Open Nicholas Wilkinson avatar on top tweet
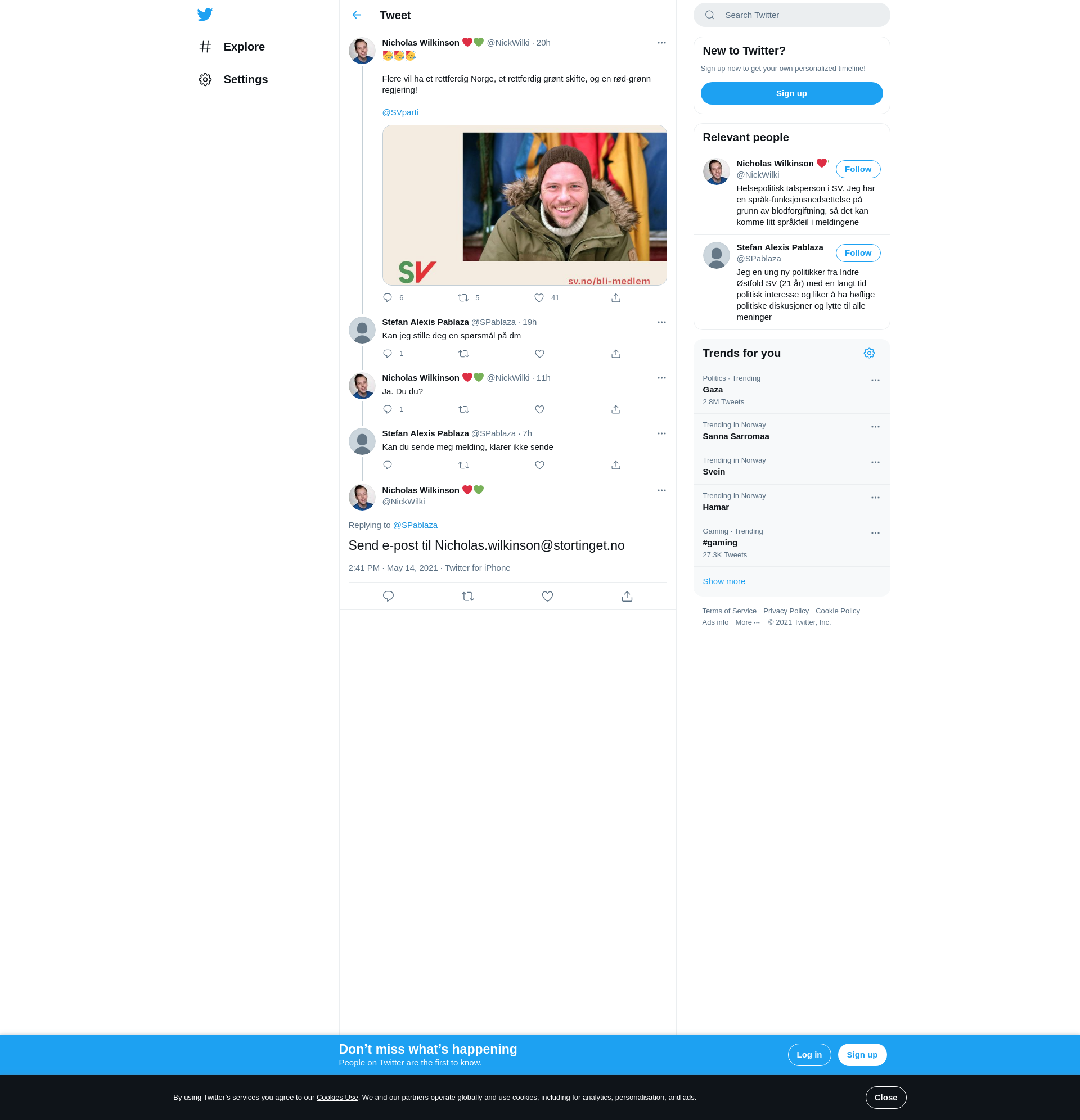The width and height of the screenshot is (1080, 1120). (x=362, y=51)
